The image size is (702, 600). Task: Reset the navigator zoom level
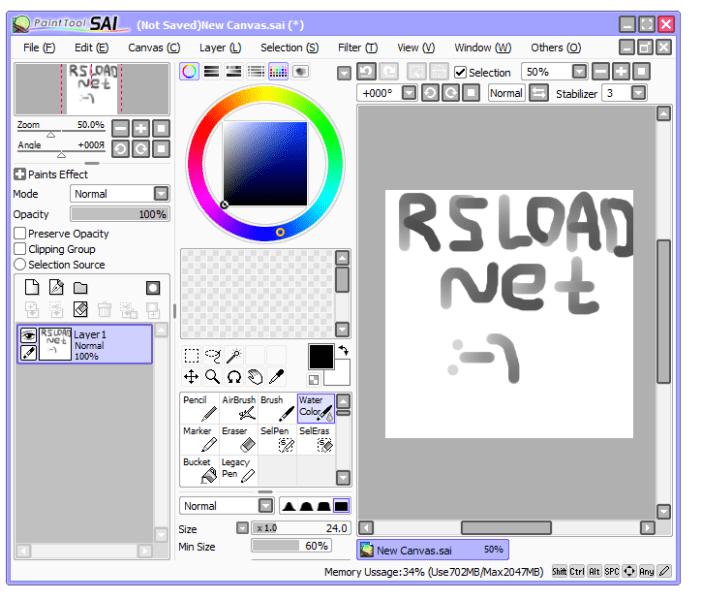[x=161, y=129]
